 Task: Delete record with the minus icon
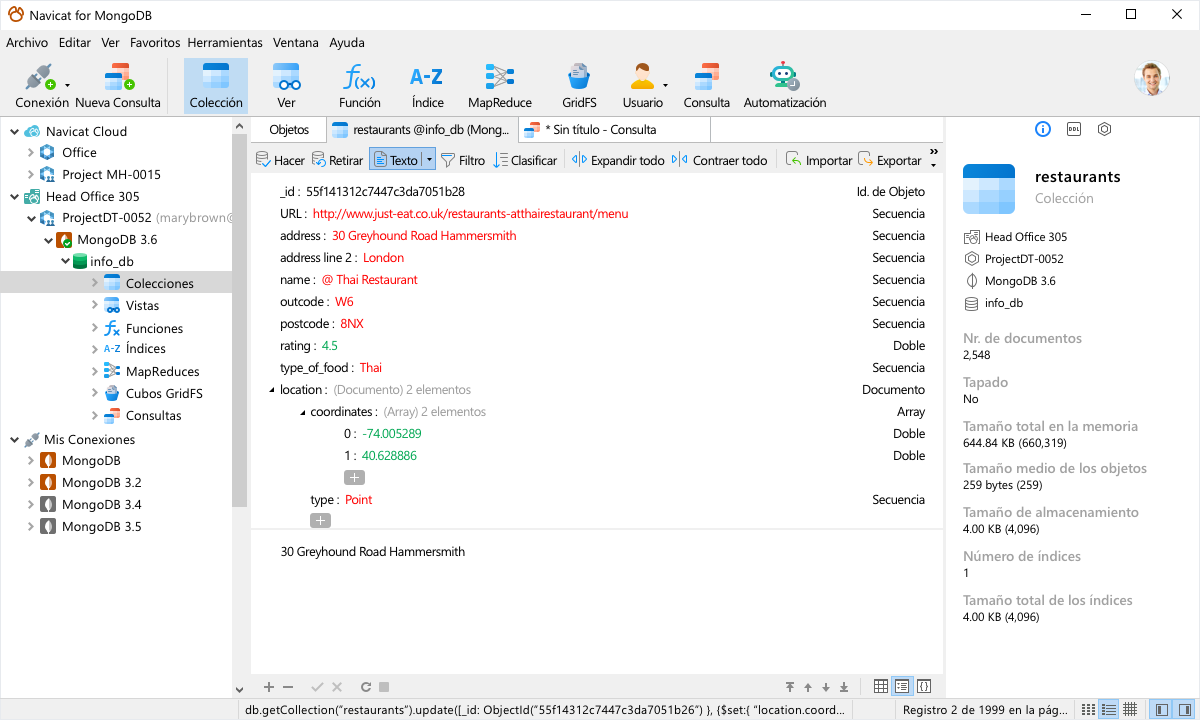288,687
